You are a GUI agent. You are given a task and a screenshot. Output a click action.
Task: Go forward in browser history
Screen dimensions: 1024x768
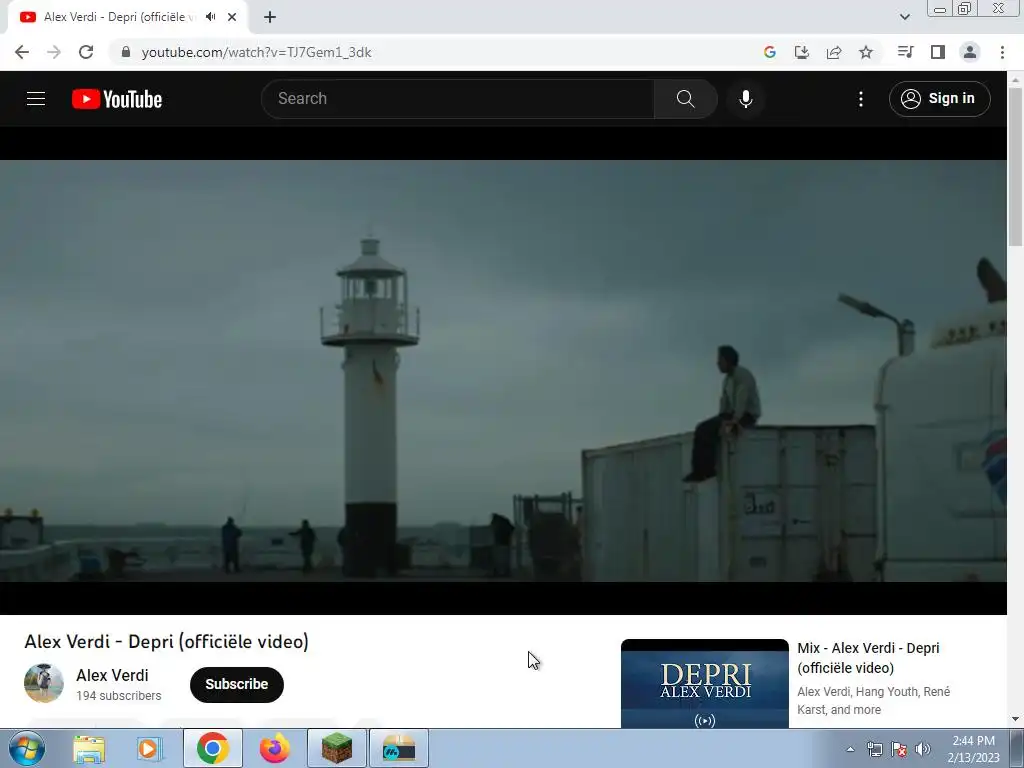pyautogui.click(x=54, y=52)
